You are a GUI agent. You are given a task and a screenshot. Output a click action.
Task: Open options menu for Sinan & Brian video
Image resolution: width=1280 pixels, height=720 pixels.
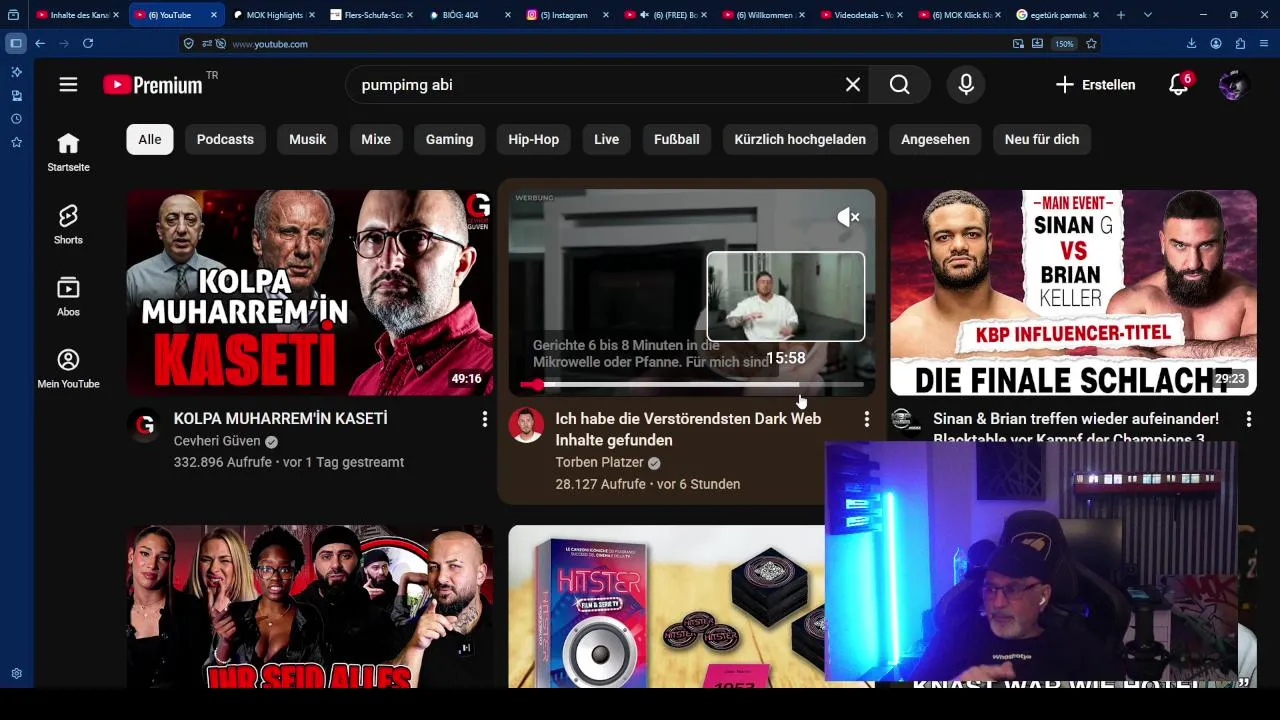pyautogui.click(x=1248, y=419)
